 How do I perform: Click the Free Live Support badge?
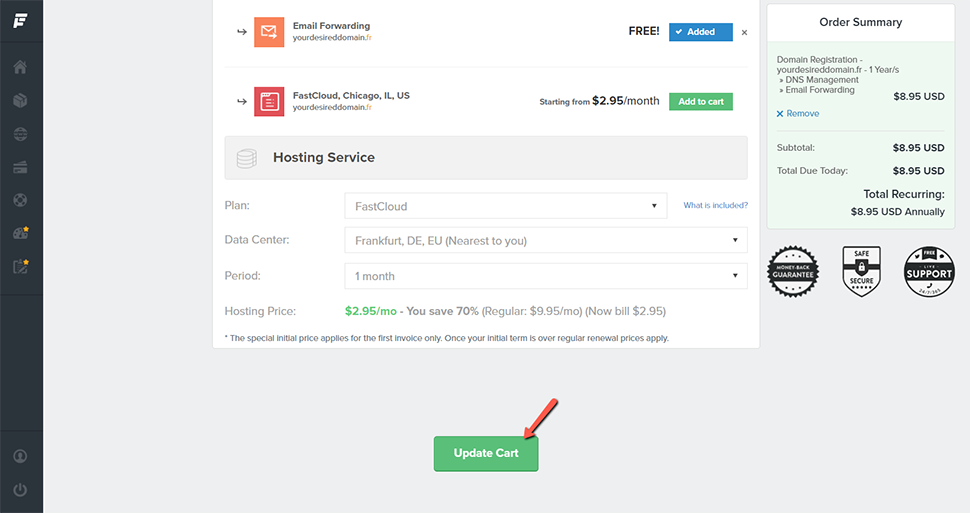click(929, 272)
